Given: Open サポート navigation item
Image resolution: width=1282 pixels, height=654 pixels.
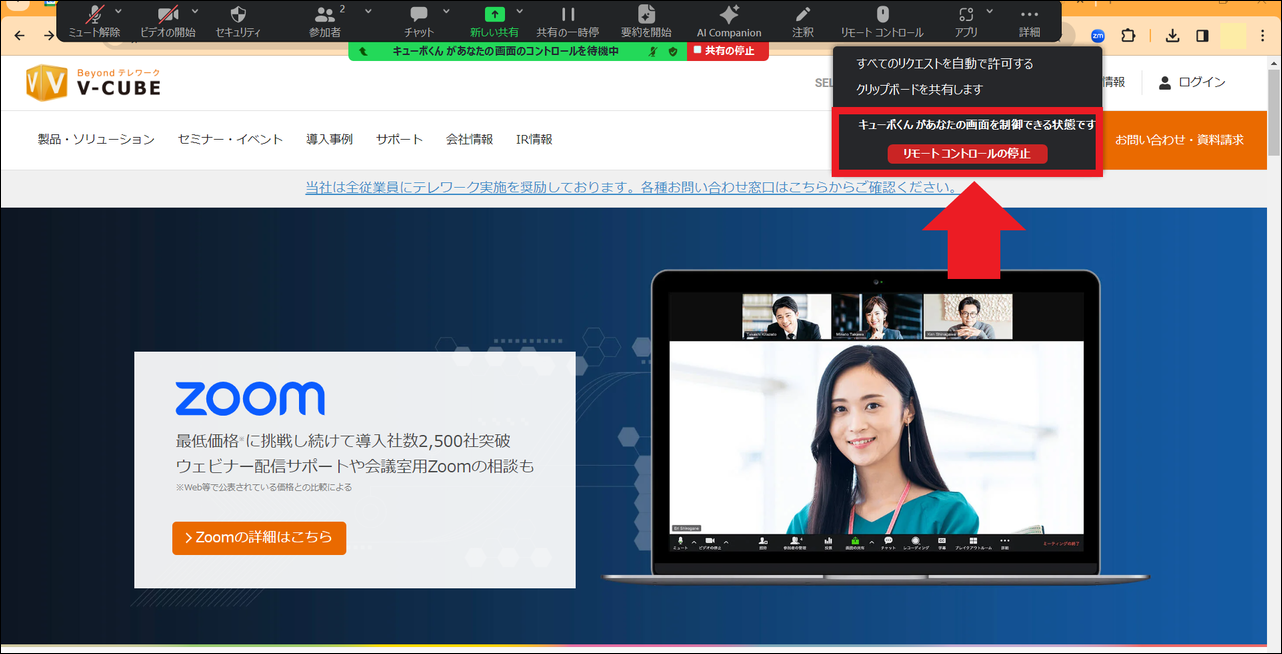Looking at the screenshot, I should click(x=399, y=139).
